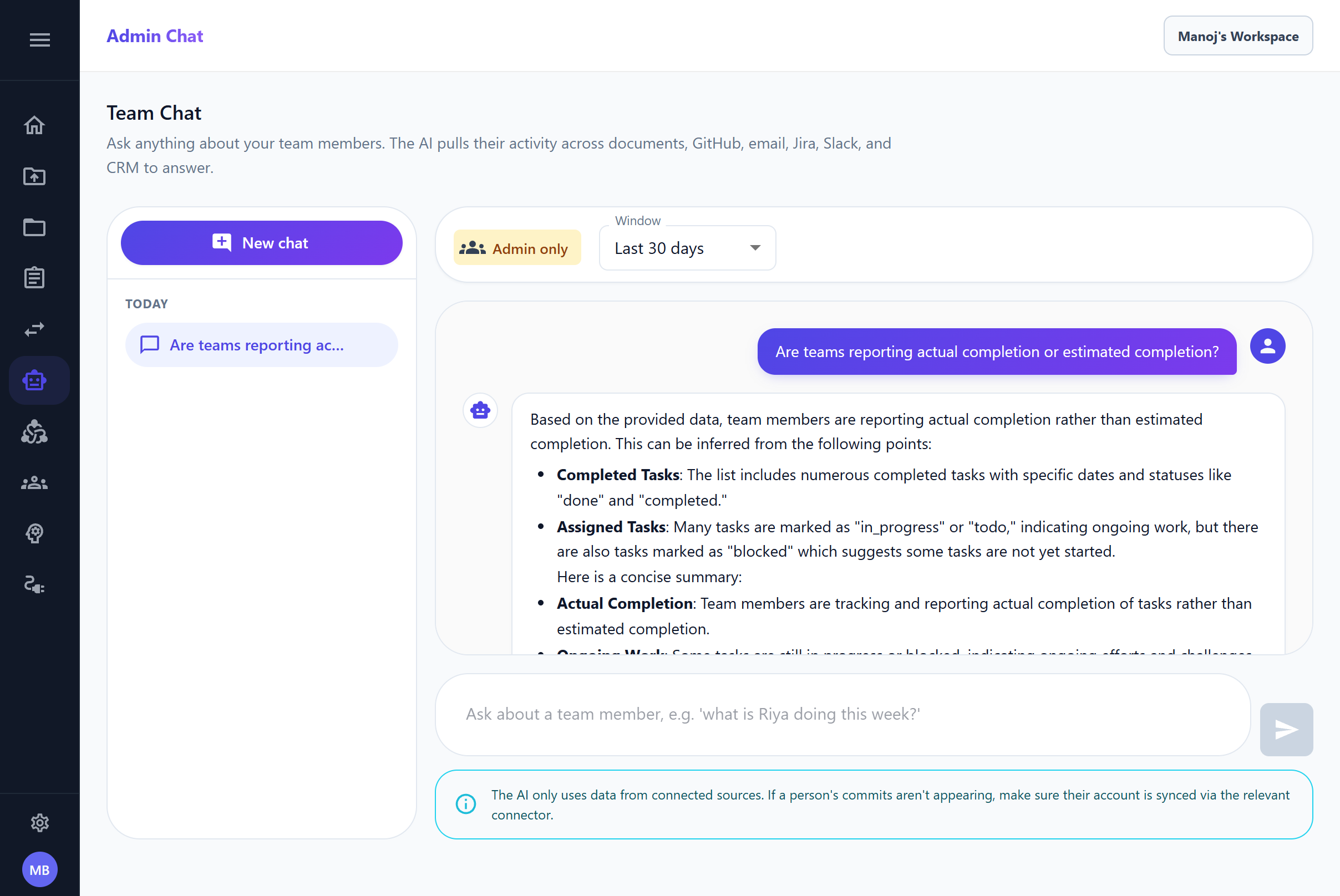Open the clipboard list icon in sidebar

34,278
